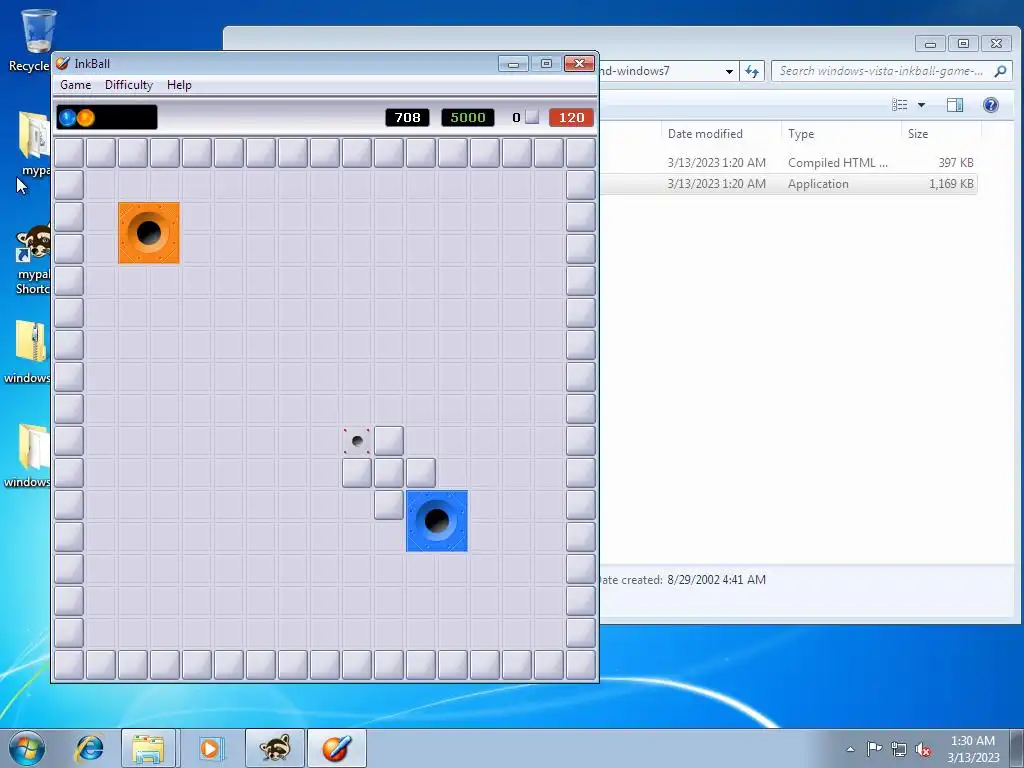This screenshot has width=1024, height=768.
Task: Click the orange ball in the queue
Action: tap(86, 118)
